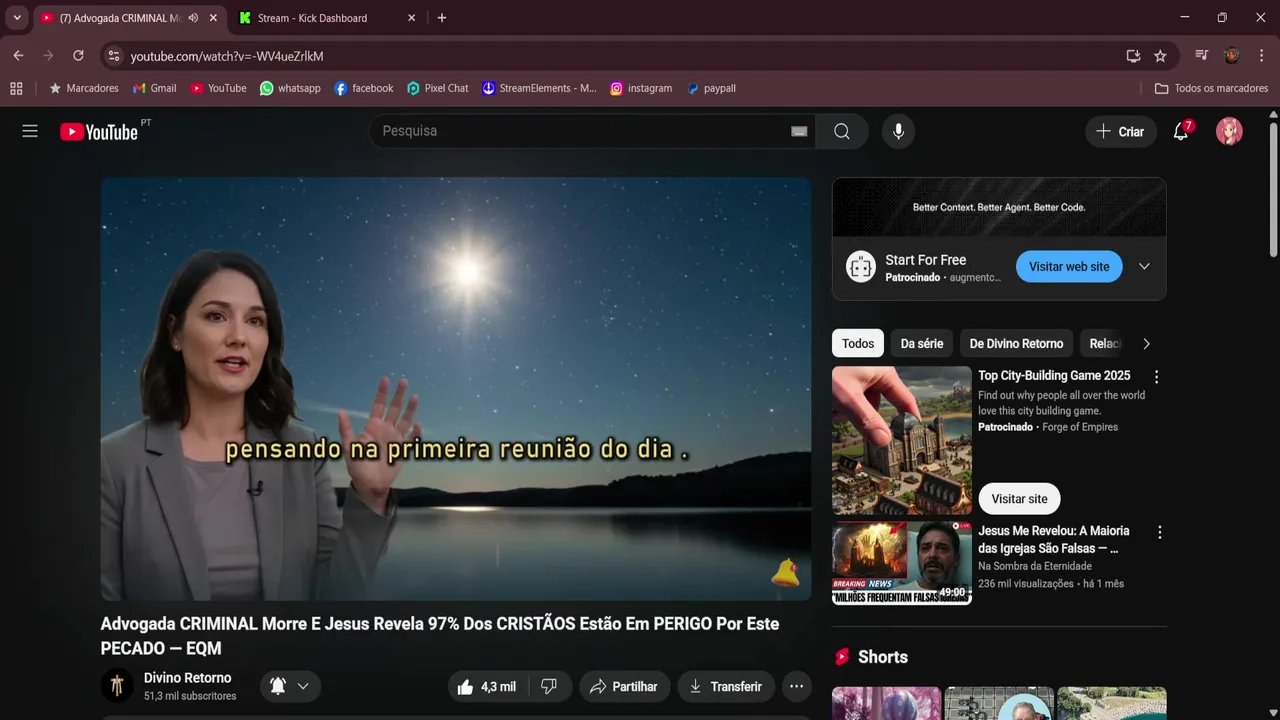Open the Criar create button

(1120, 131)
